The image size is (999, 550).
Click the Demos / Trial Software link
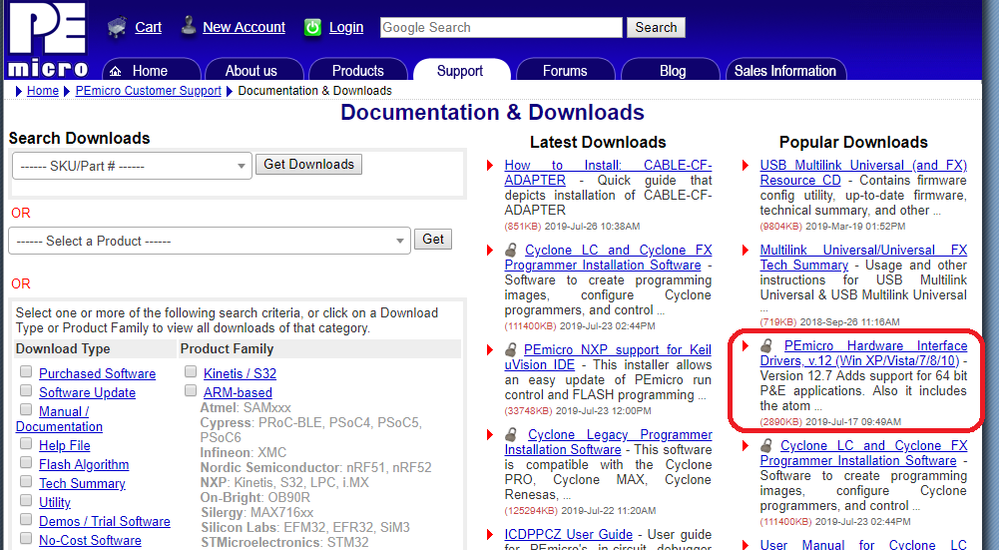(x=104, y=521)
